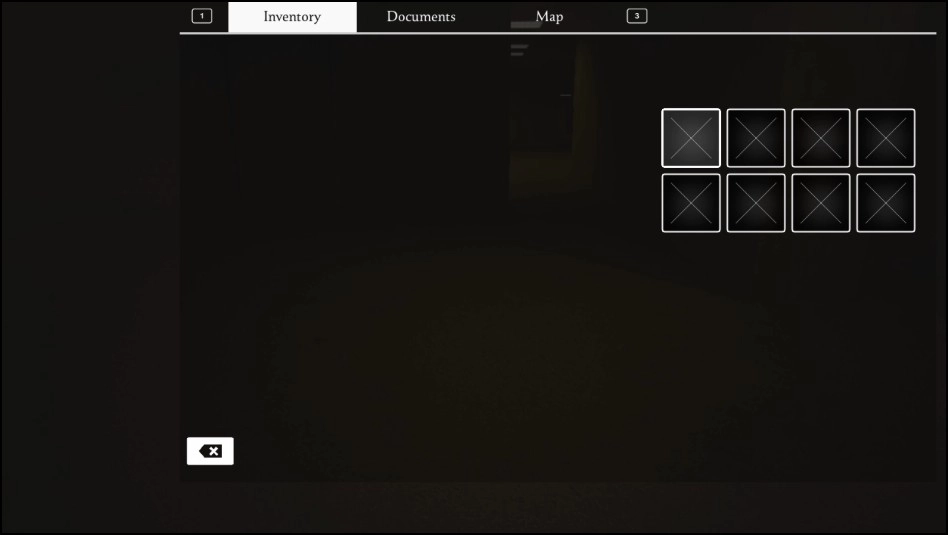This screenshot has width=948, height=535.
Task: Select the bottom-left inventory slot
Action: (x=691, y=203)
